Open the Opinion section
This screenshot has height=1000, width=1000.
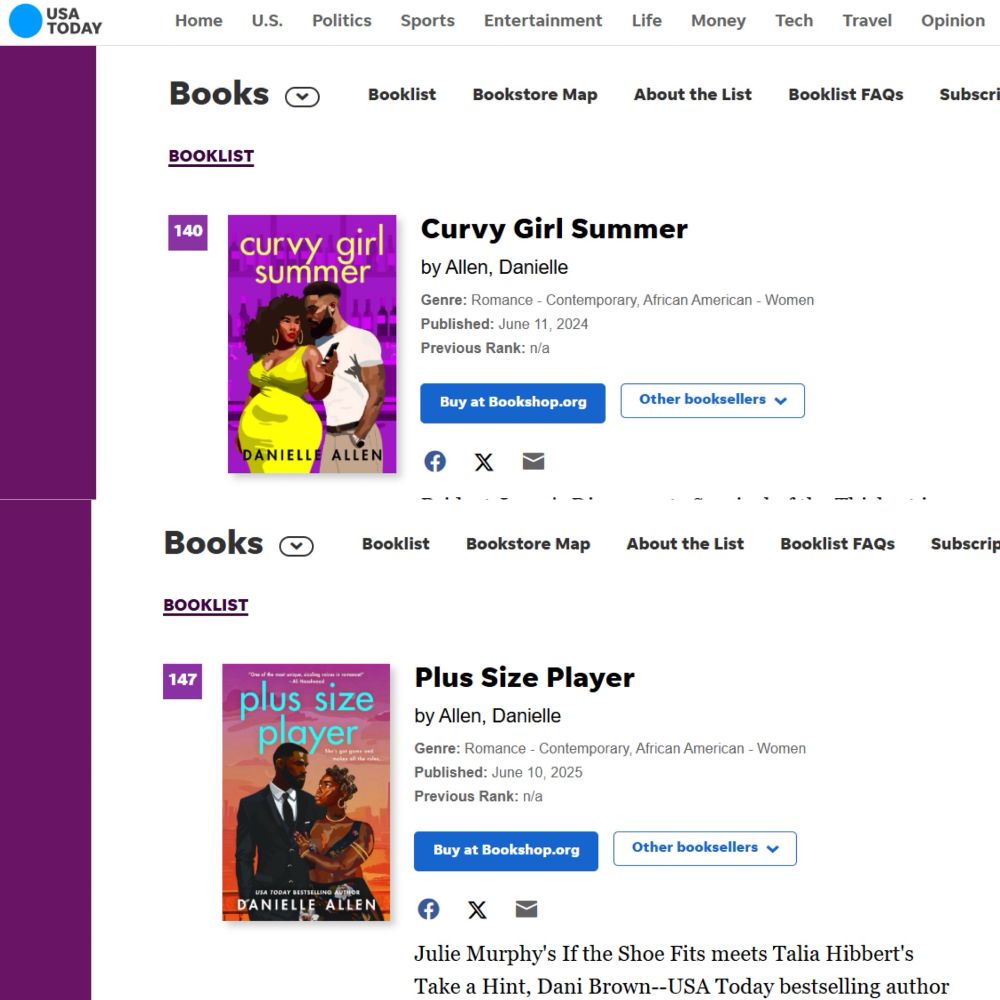point(953,20)
